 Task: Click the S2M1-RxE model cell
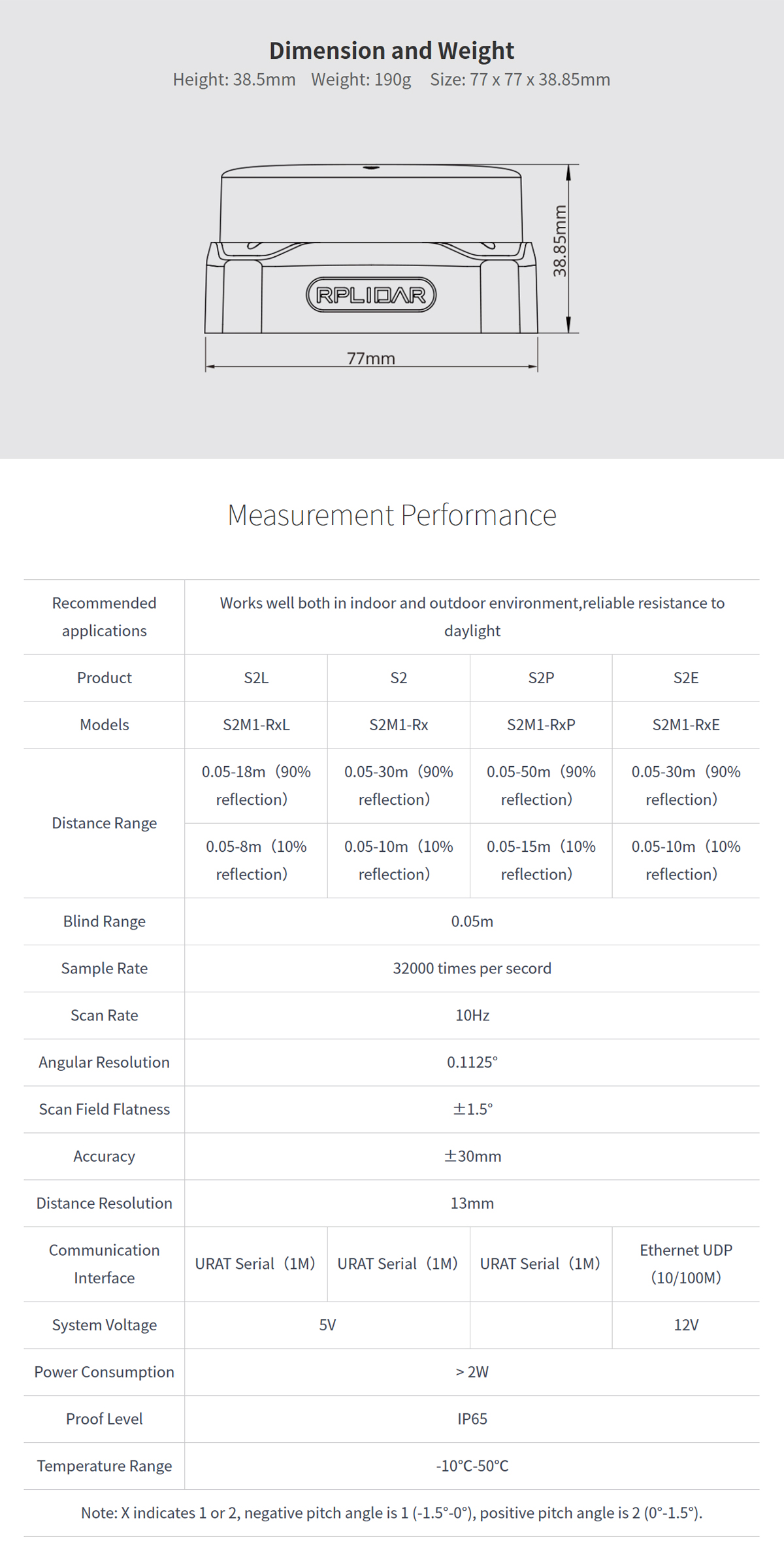[686, 725]
